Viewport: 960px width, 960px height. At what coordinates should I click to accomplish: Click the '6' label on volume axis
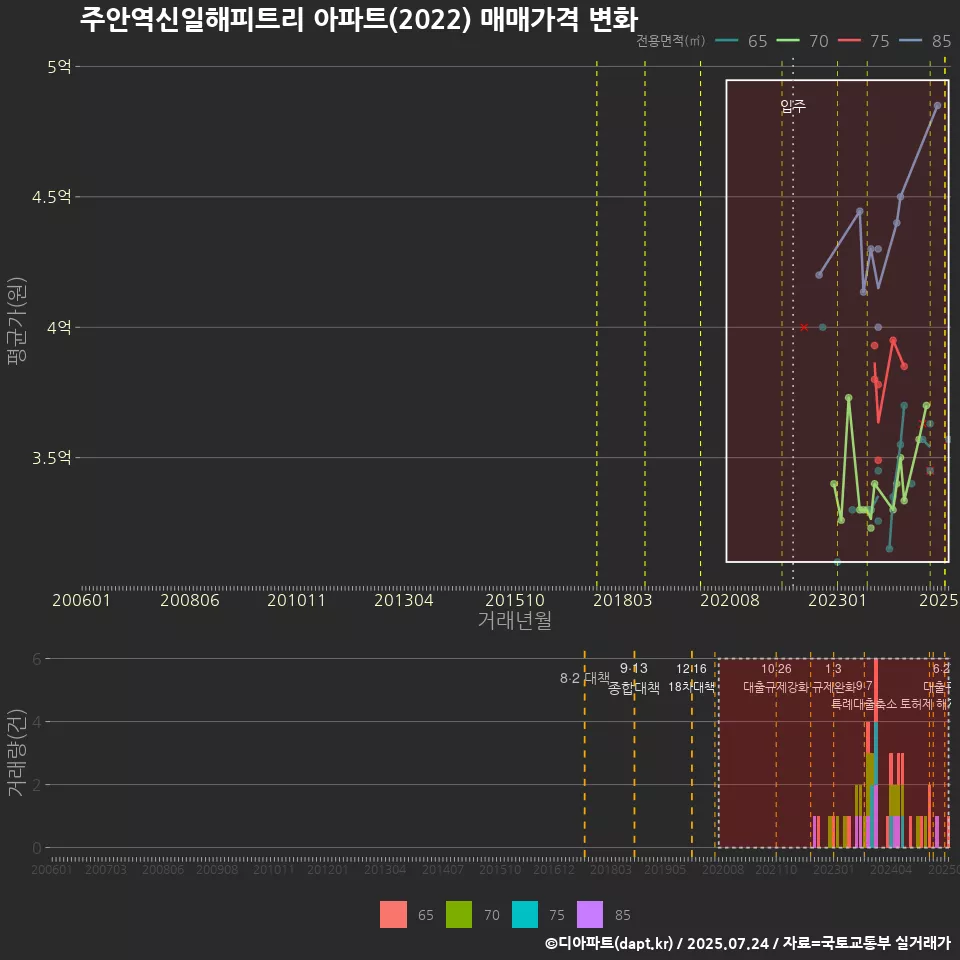pyautogui.click(x=37, y=659)
